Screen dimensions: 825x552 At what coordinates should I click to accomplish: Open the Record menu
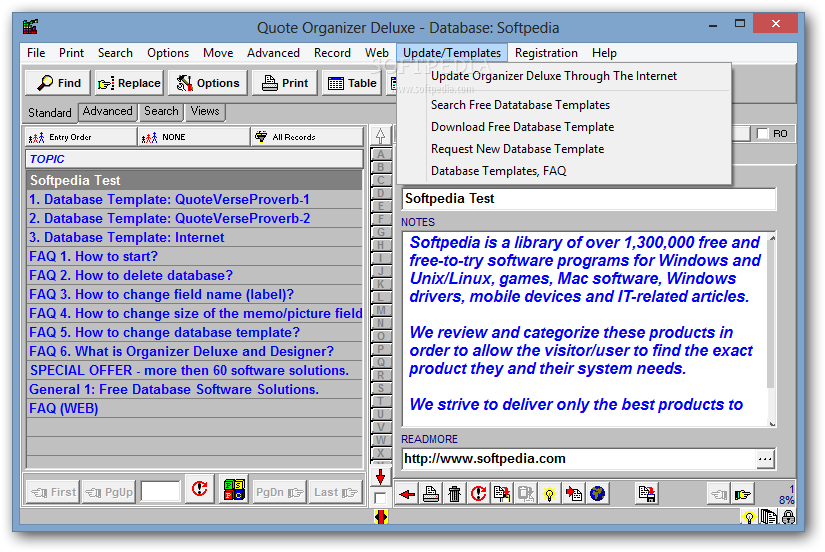pos(332,53)
